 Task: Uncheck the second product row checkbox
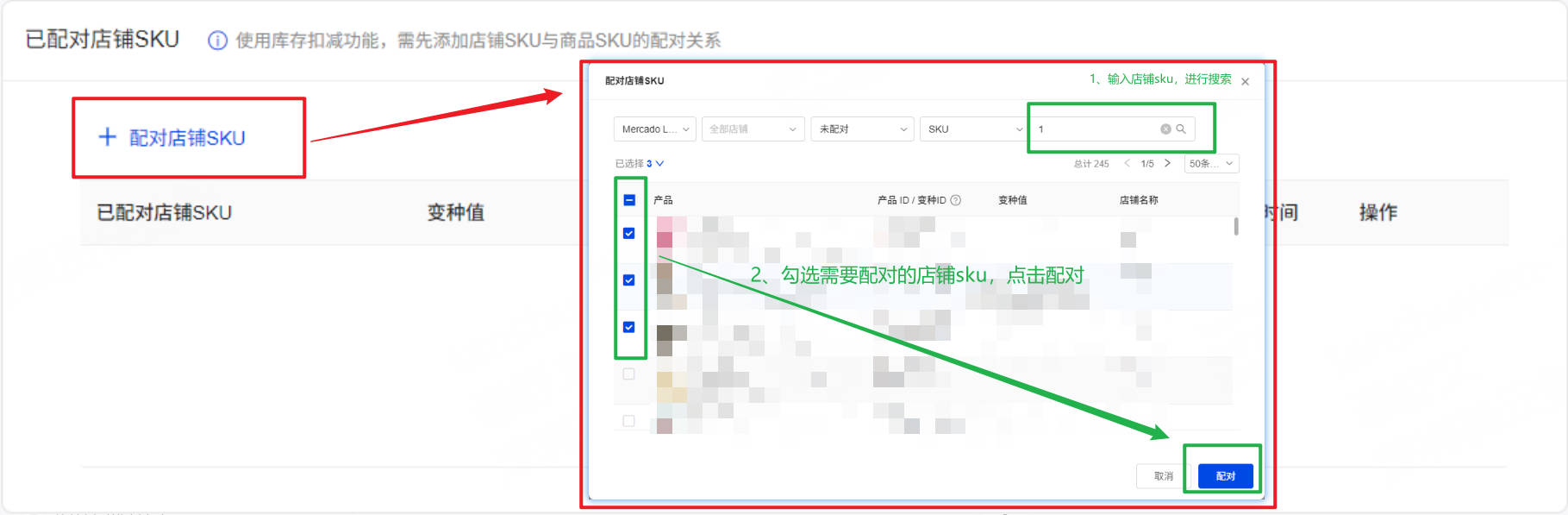(x=629, y=280)
